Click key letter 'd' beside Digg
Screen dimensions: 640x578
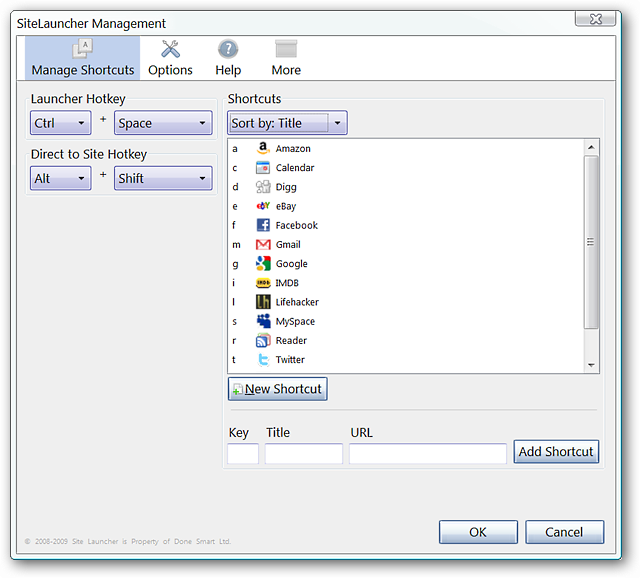(x=235, y=187)
